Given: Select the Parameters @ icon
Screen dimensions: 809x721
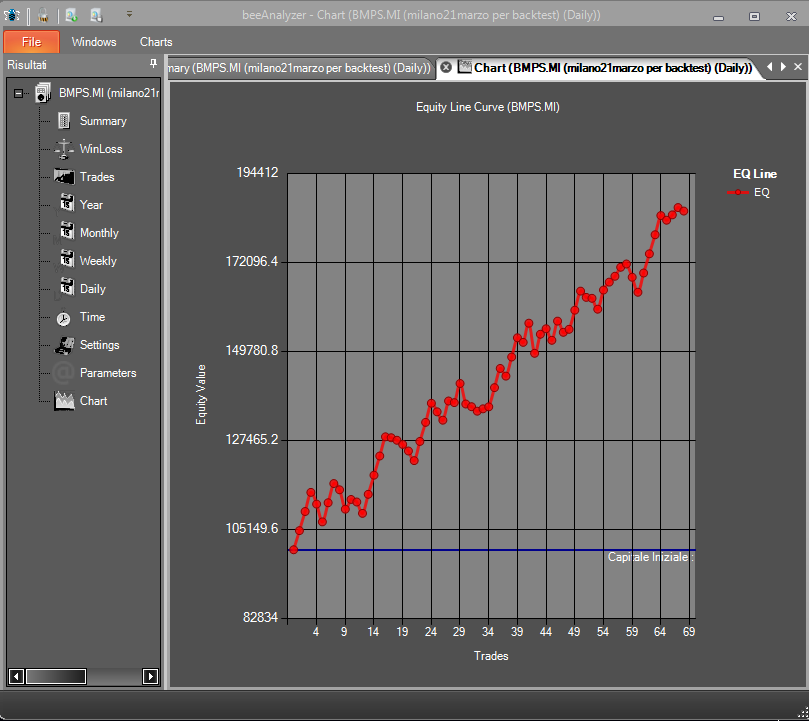Looking at the screenshot, I should [63, 373].
